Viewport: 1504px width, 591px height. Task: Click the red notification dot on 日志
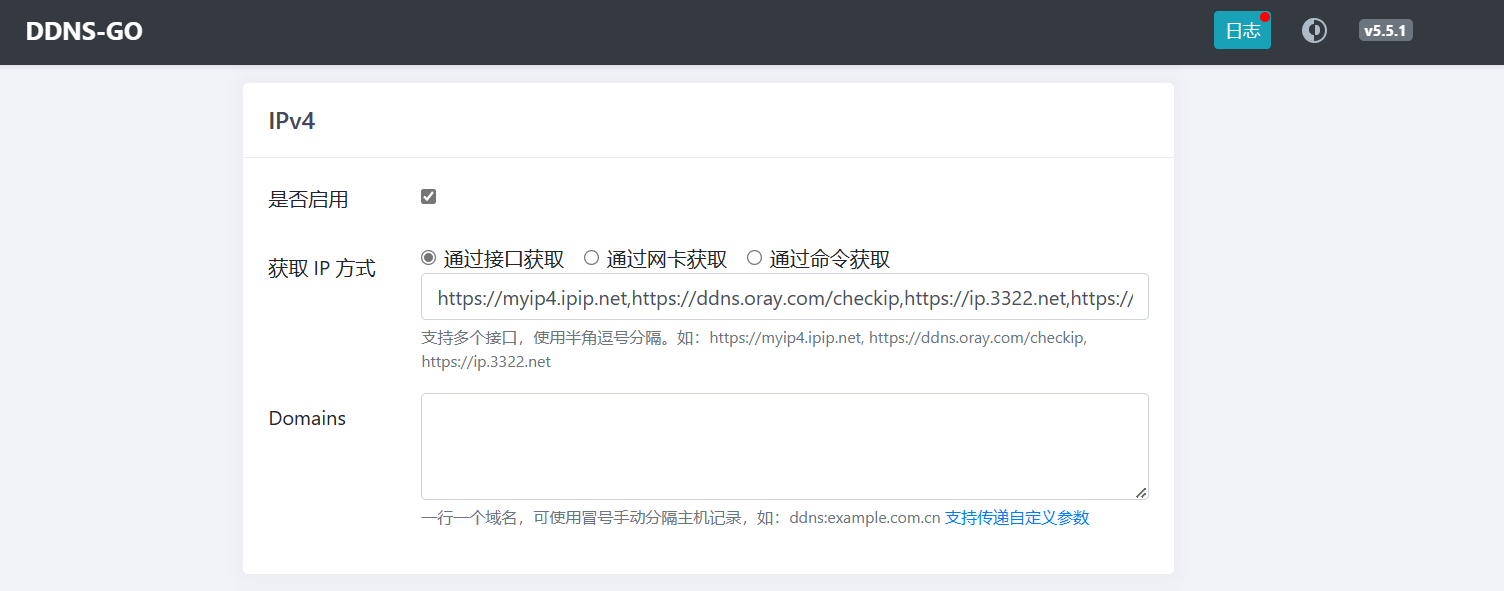tap(1265, 17)
